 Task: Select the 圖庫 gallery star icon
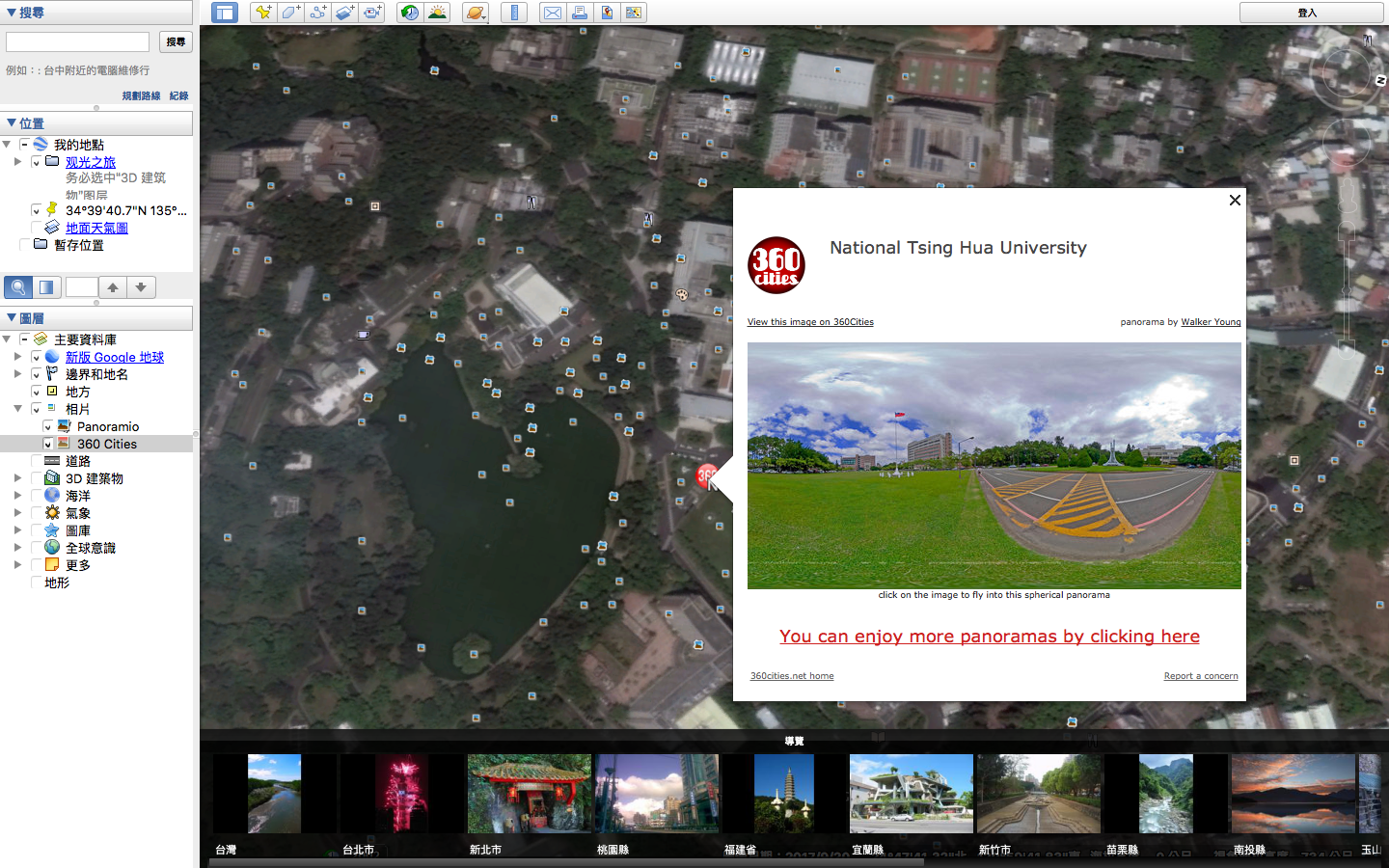52,530
